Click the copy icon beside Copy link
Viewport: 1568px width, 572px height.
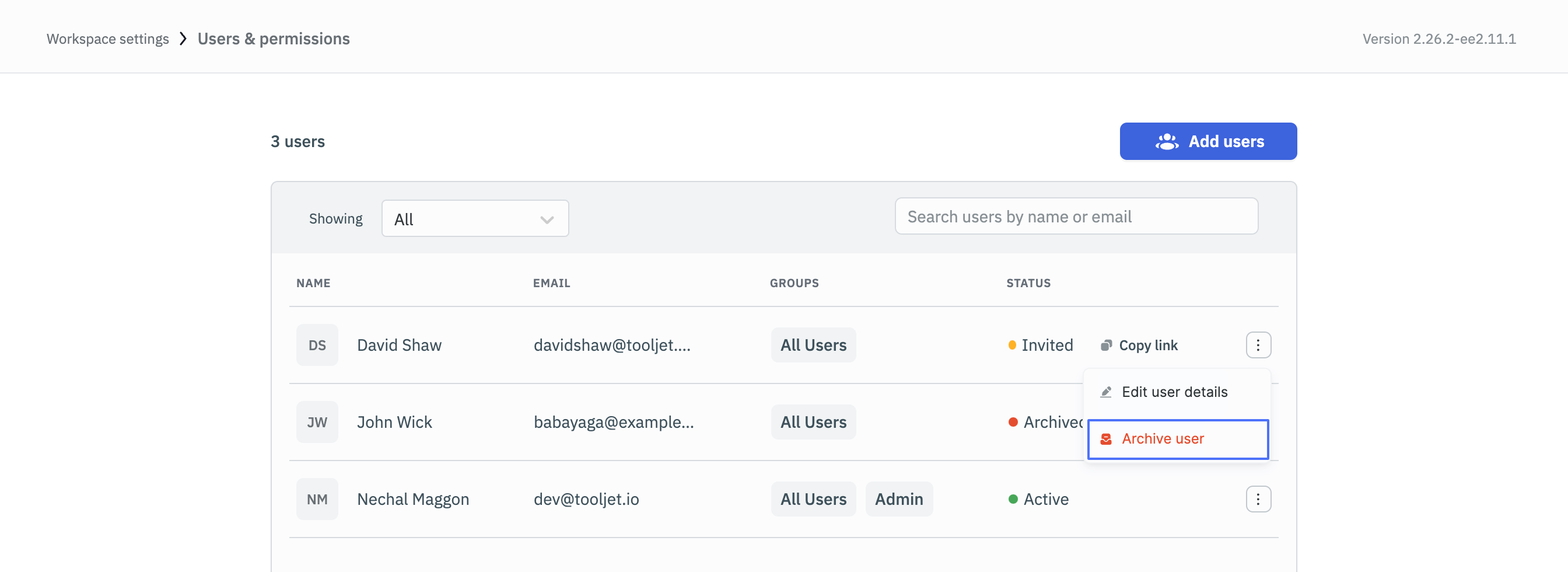[1106, 346]
